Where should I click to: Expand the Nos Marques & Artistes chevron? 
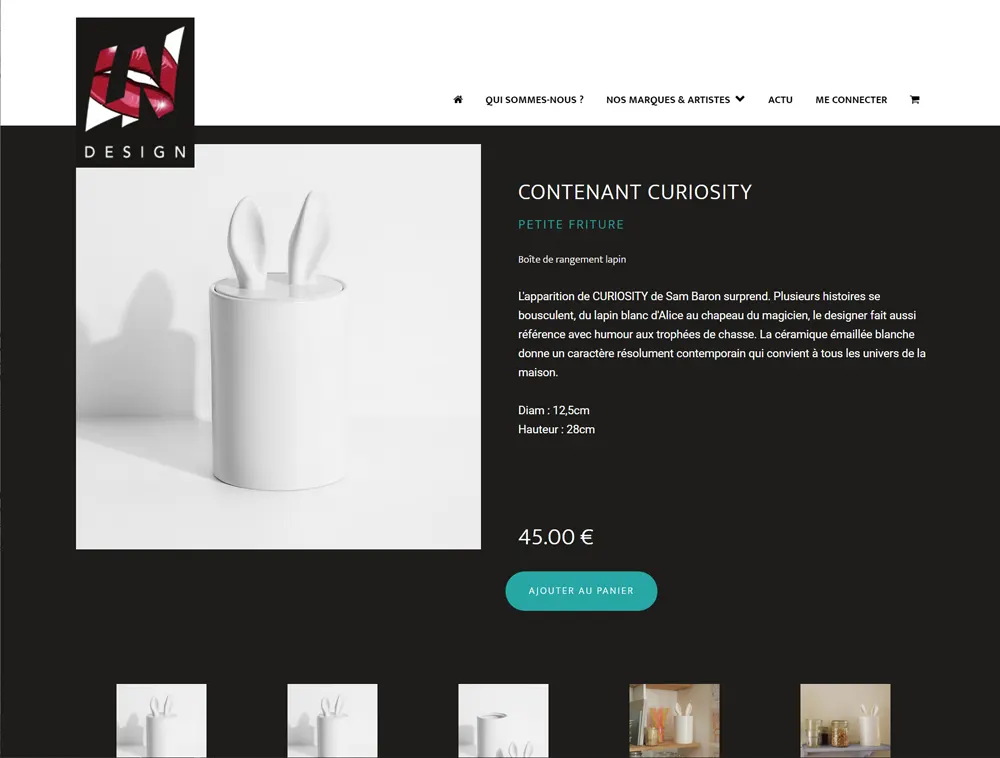coord(740,99)
